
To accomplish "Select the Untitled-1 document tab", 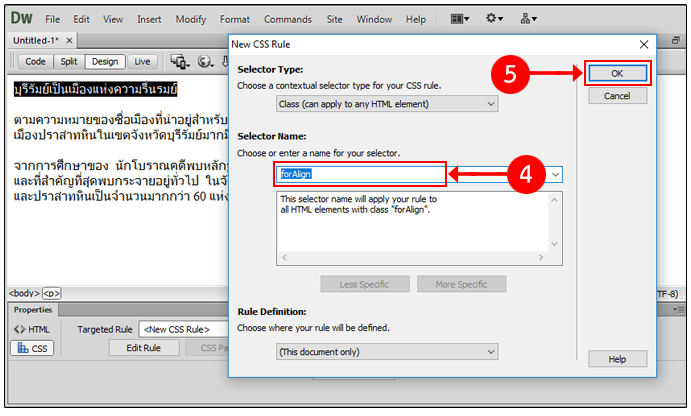I will coord(35,40).
